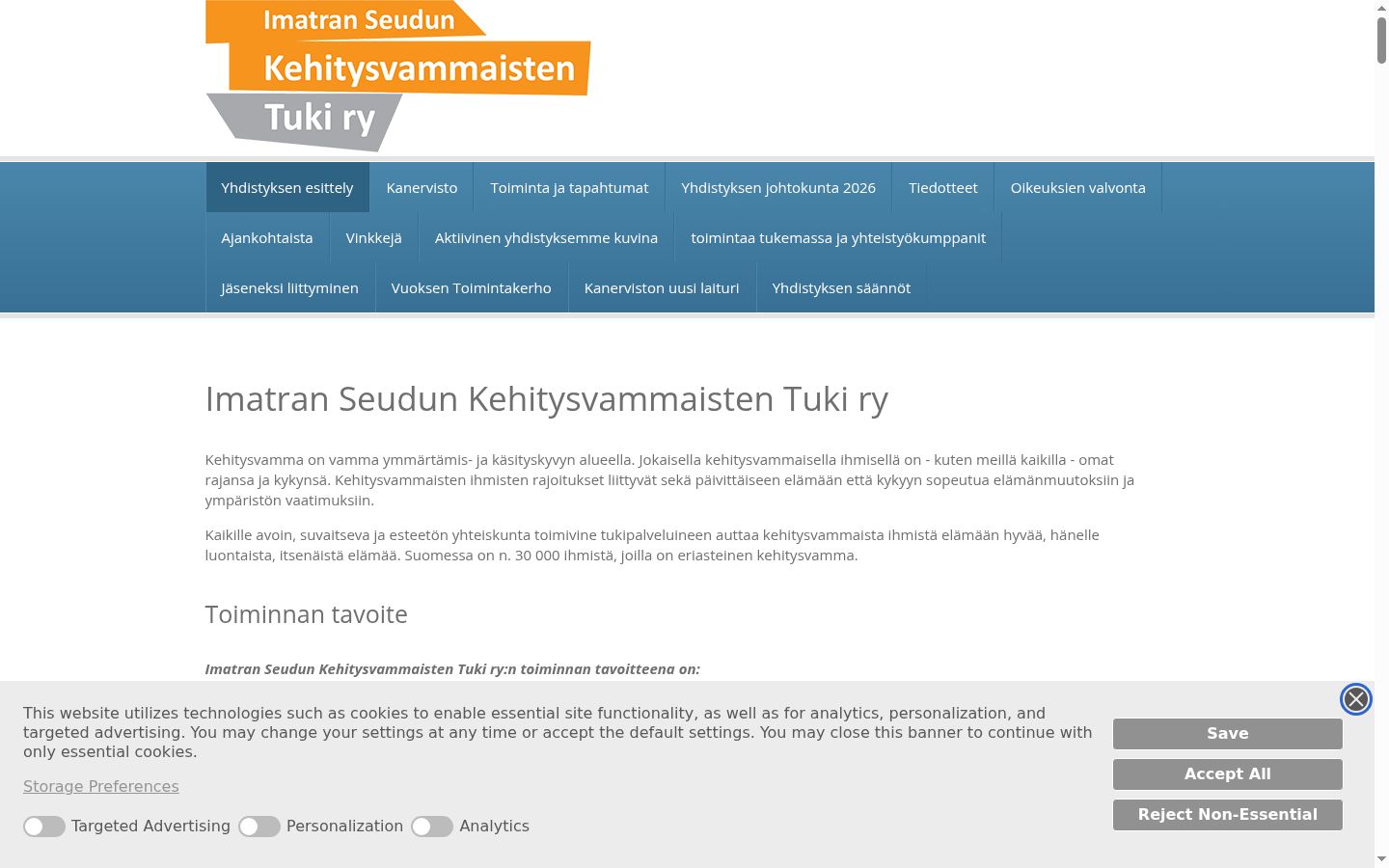Image resolution: width=1389 pixels, height=868 pixels.
Task: Accept All cookies
Action: [1227, 774]
